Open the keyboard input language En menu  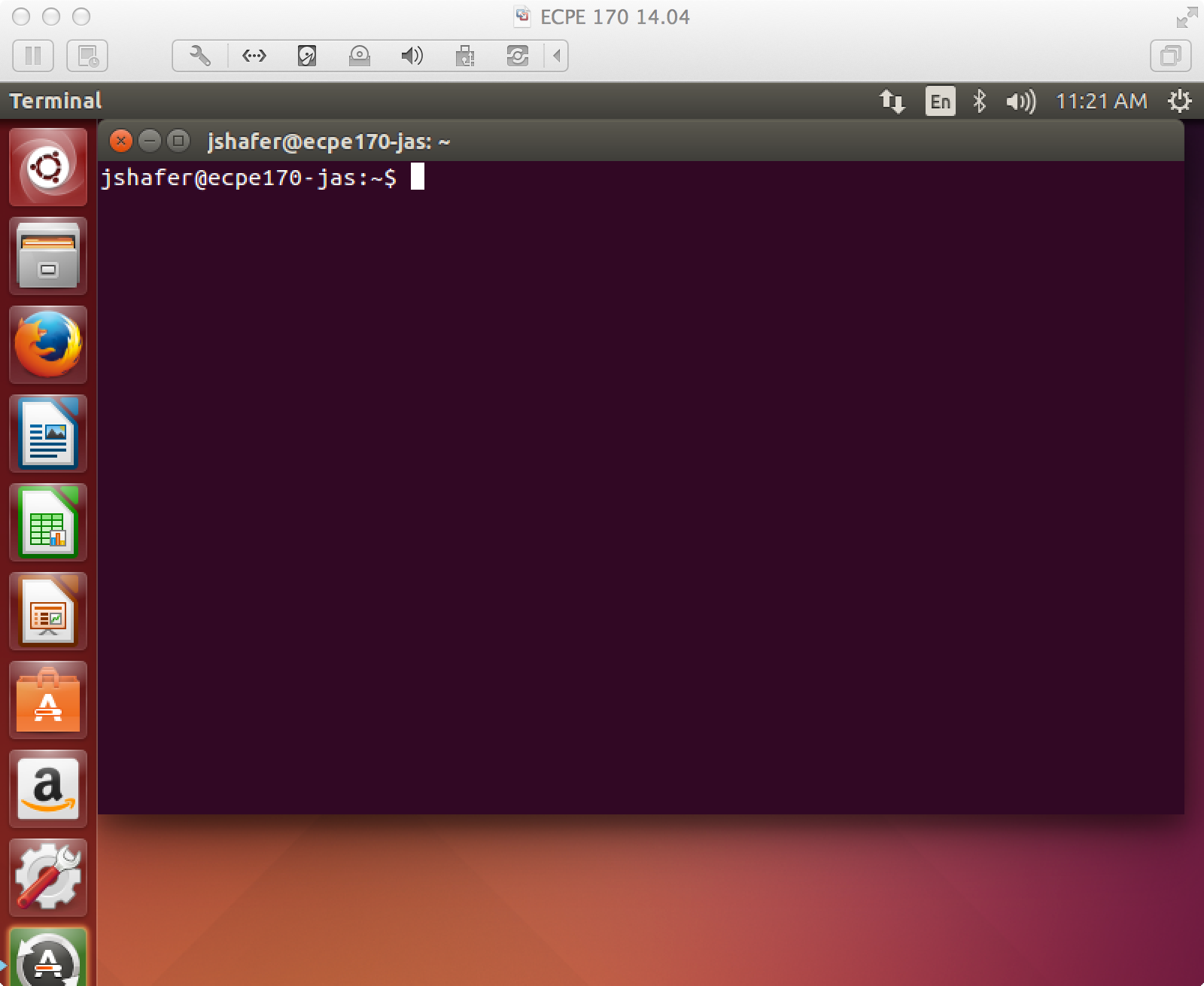click(939, 100)
